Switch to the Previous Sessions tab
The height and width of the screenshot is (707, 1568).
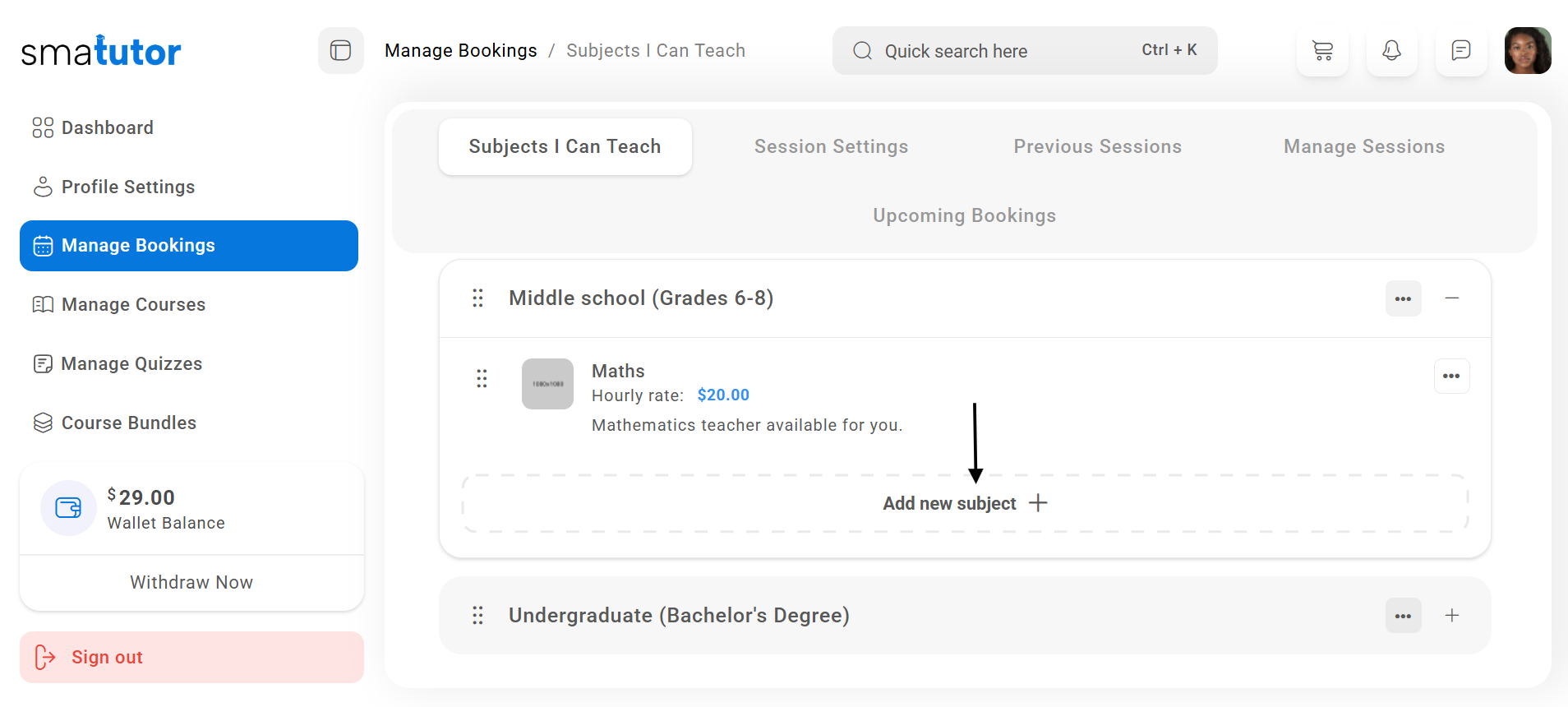click(1097, 146)
